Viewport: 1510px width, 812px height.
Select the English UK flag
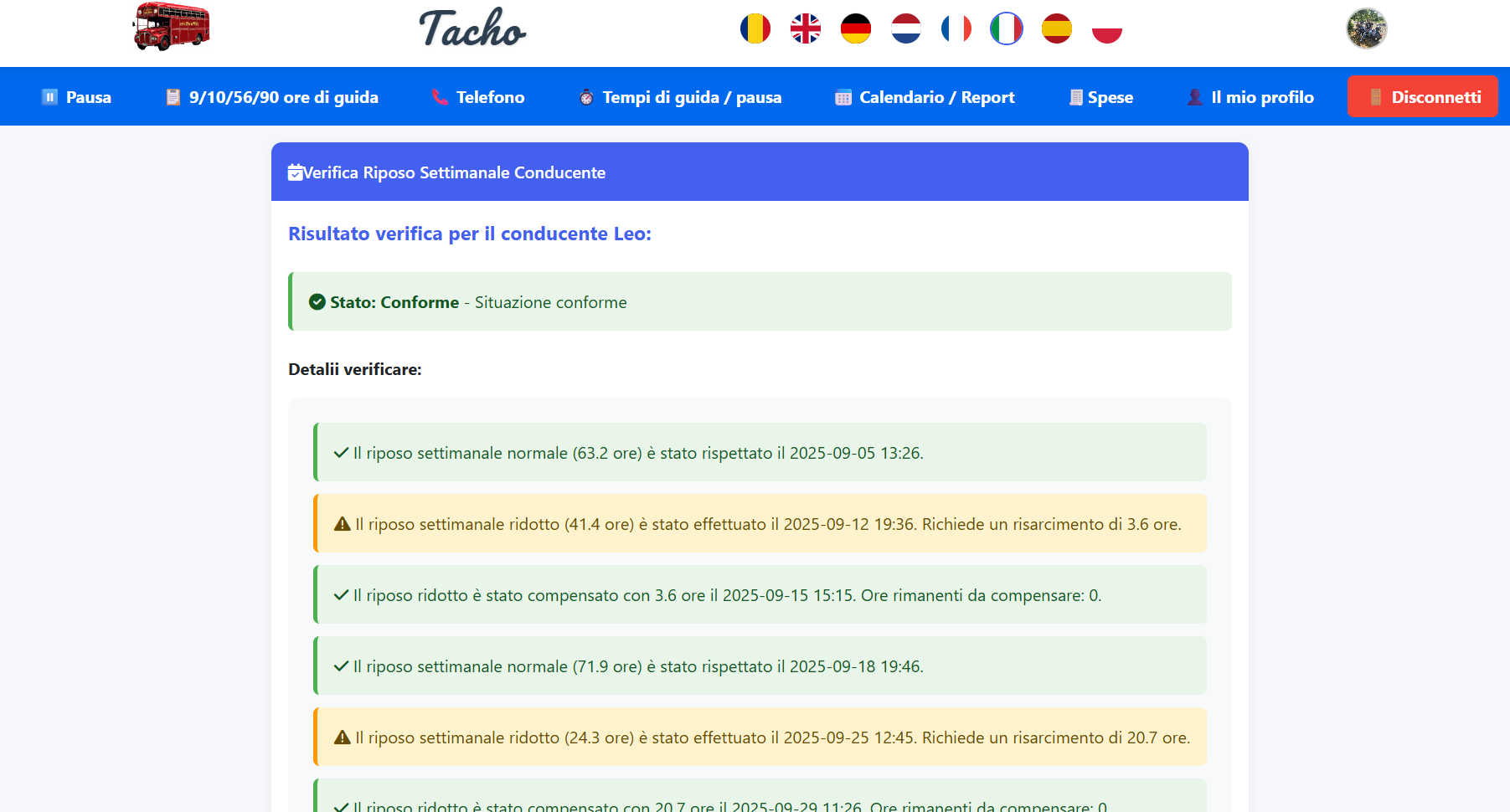point(805,29)
